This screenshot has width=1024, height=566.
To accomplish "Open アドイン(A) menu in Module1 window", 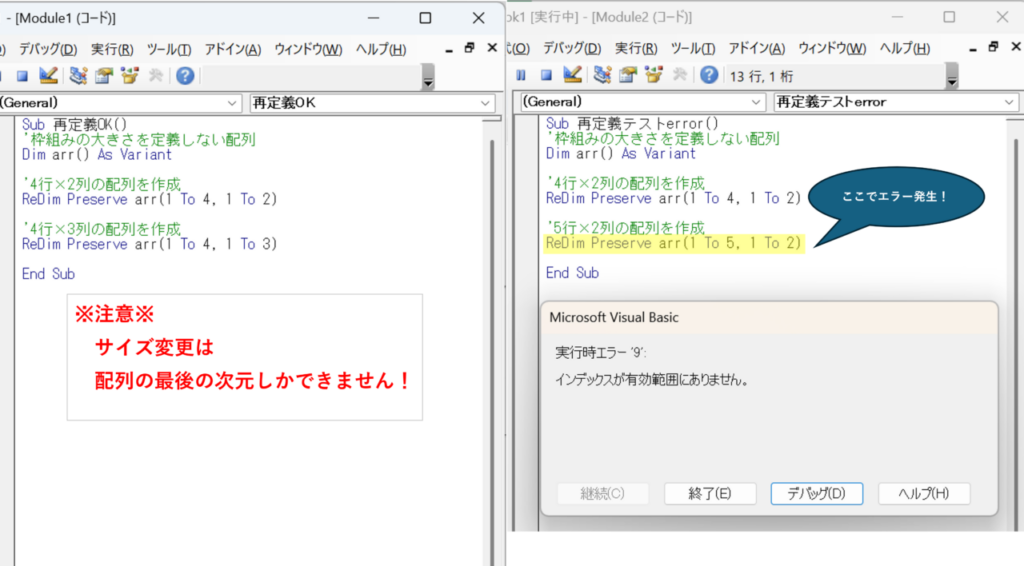I will [232, 50].
